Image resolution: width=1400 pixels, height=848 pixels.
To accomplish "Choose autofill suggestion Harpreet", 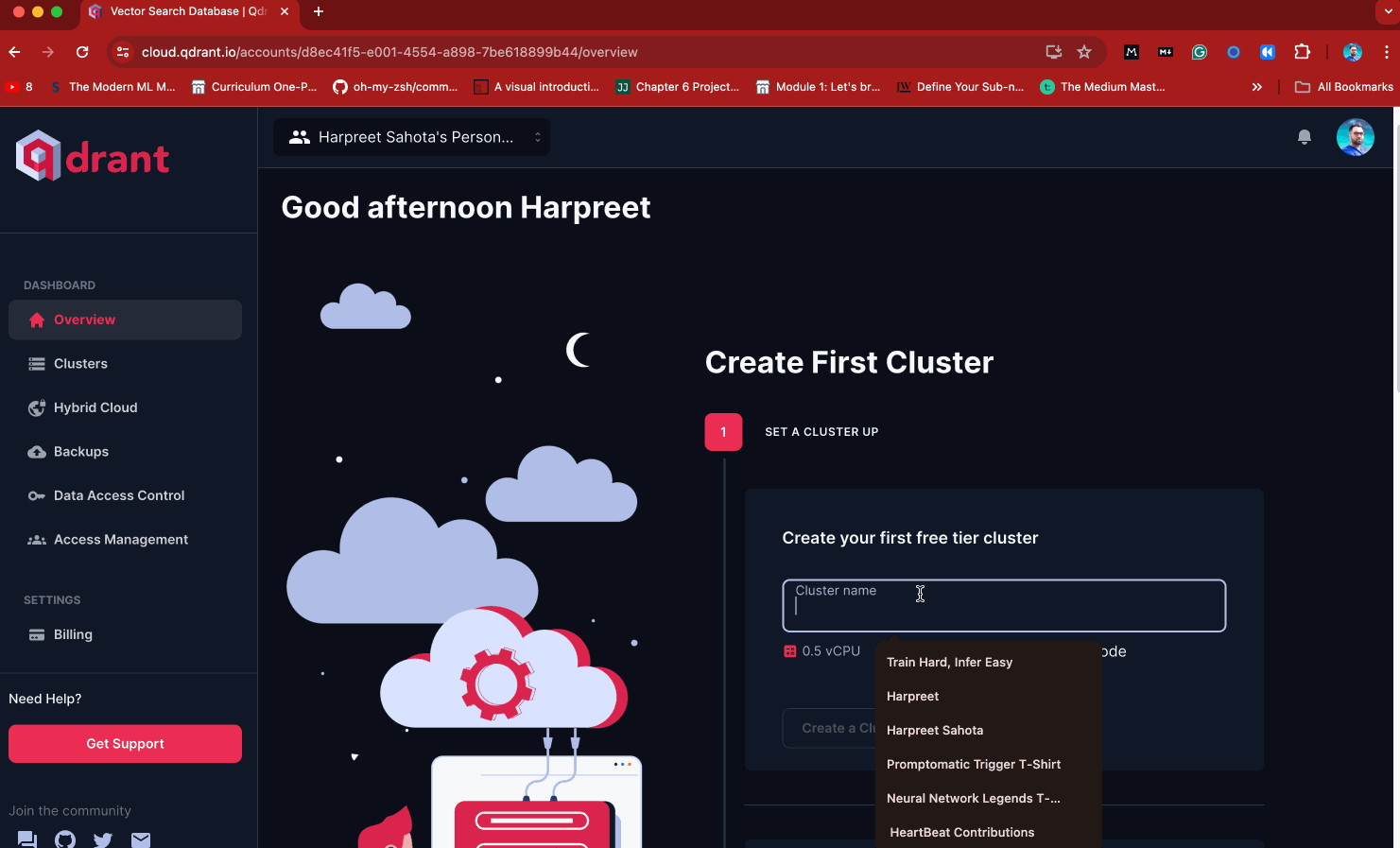I will [989, 697].
